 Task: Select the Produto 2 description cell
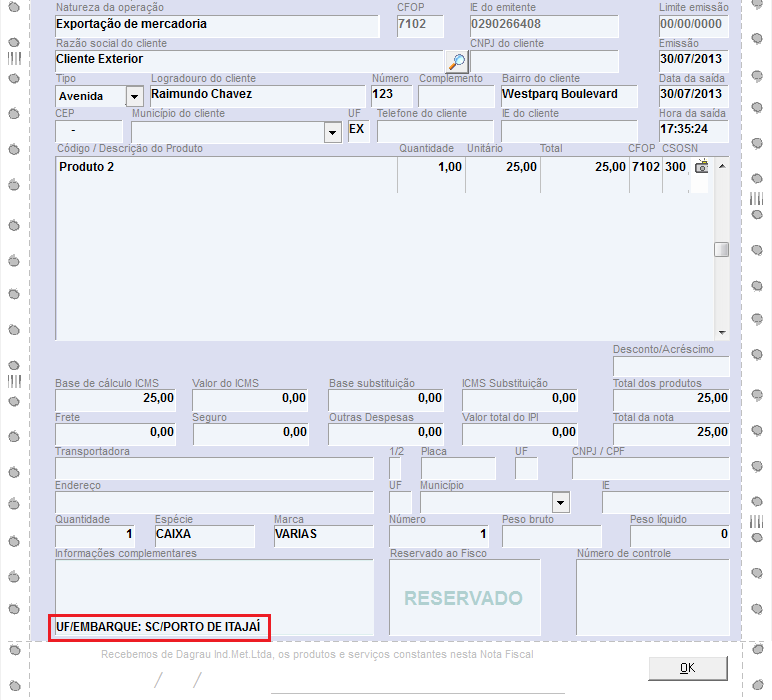(x=225, y=167)
